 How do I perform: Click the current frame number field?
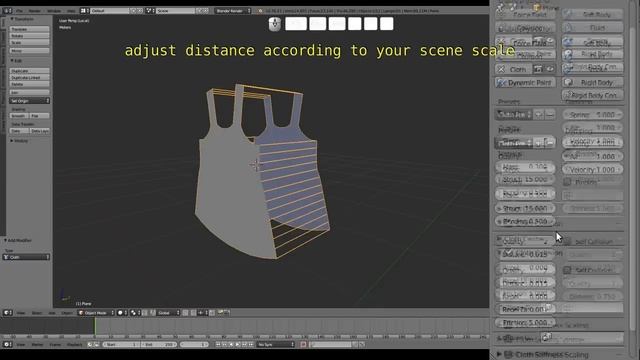coord(195,345)
